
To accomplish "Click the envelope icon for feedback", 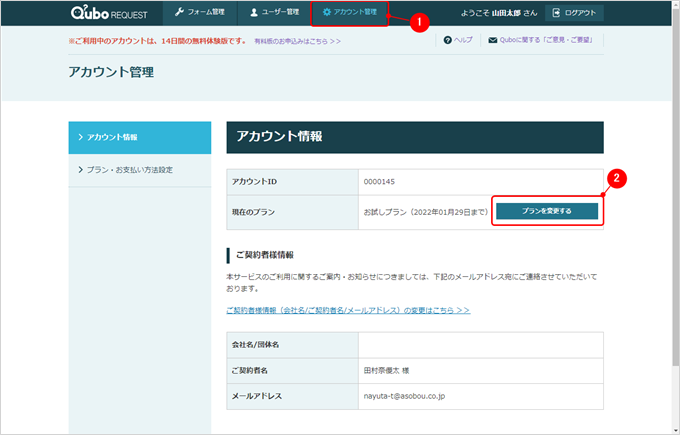I will [x=493, y=40].
